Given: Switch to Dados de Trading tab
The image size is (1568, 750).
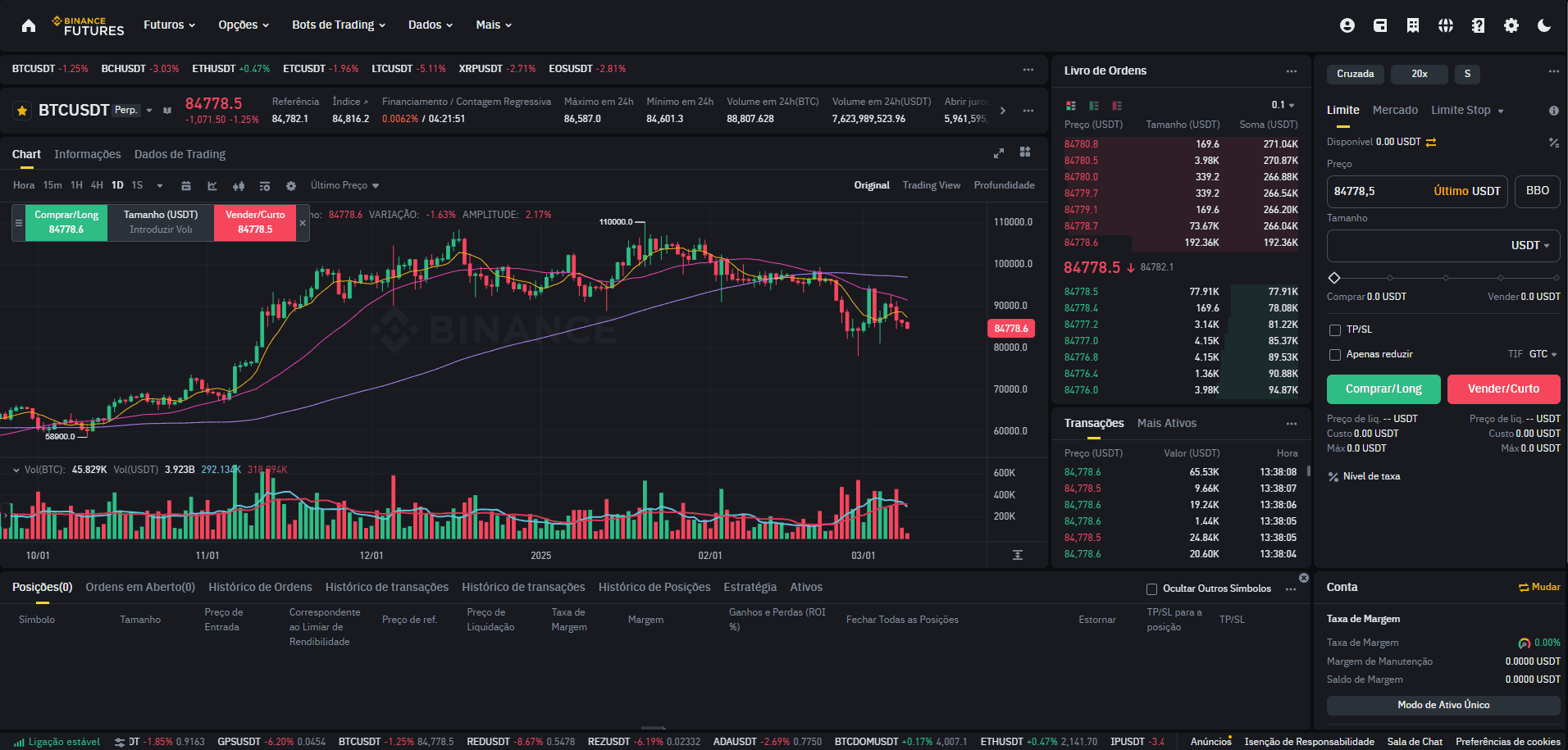Looking at the screenshot, I should [x=180, y=154].
